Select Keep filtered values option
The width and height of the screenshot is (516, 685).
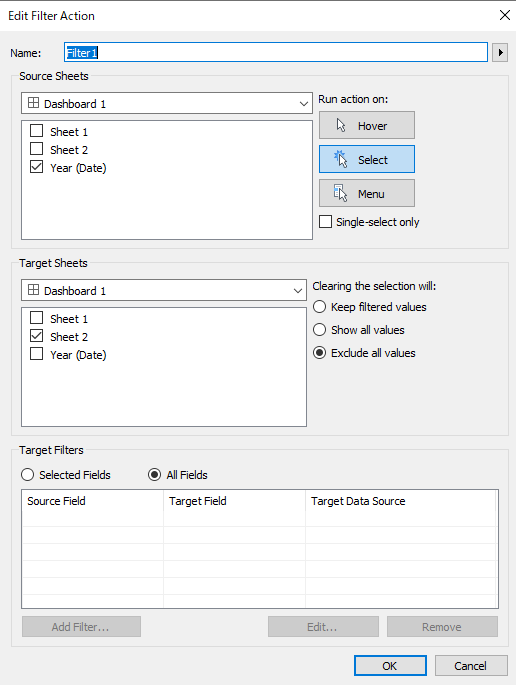(x=319, y=307)
